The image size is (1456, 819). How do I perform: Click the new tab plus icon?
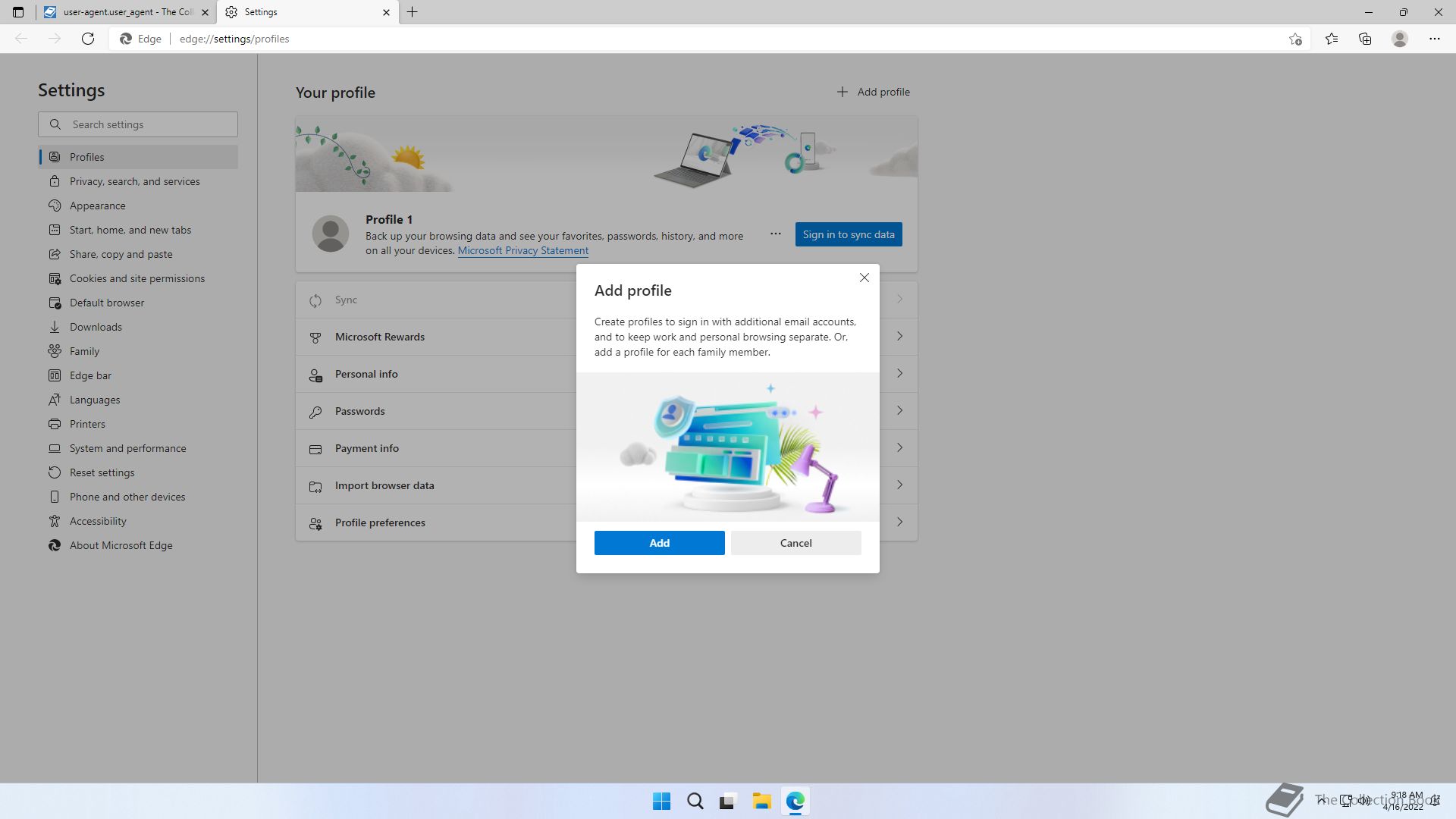[x=413, y=12]
